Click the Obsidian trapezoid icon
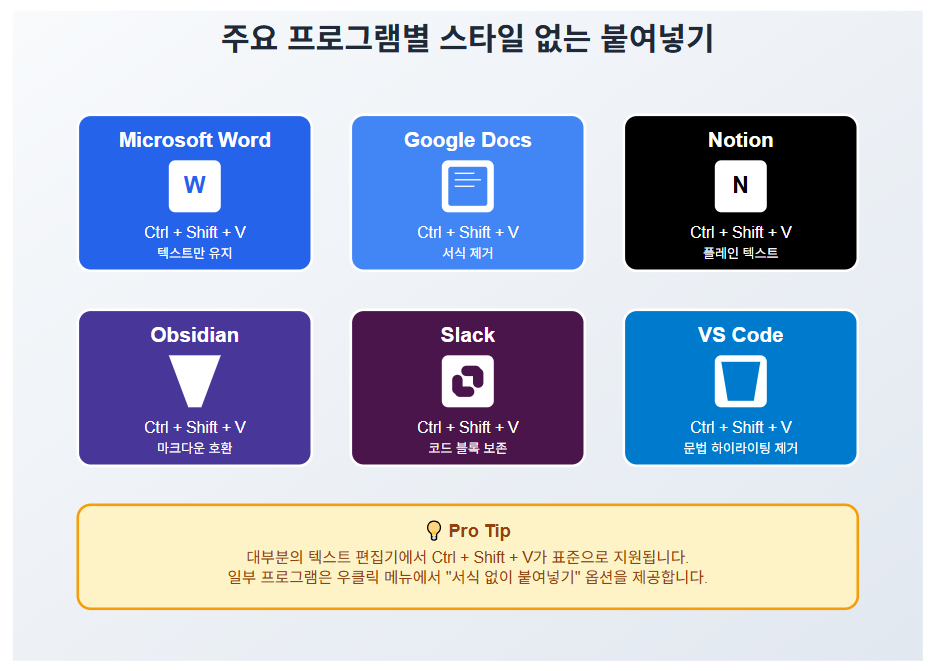 click(195, 381)
